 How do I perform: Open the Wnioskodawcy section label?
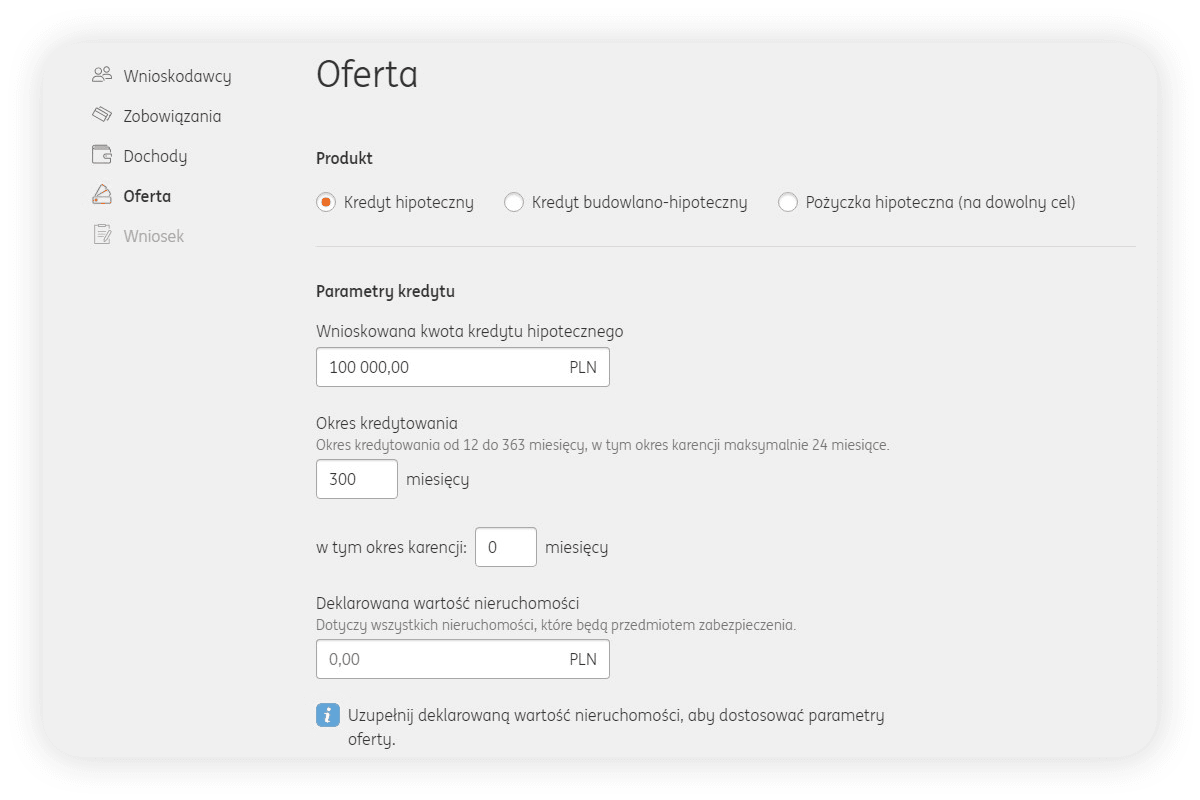point(177,76)
